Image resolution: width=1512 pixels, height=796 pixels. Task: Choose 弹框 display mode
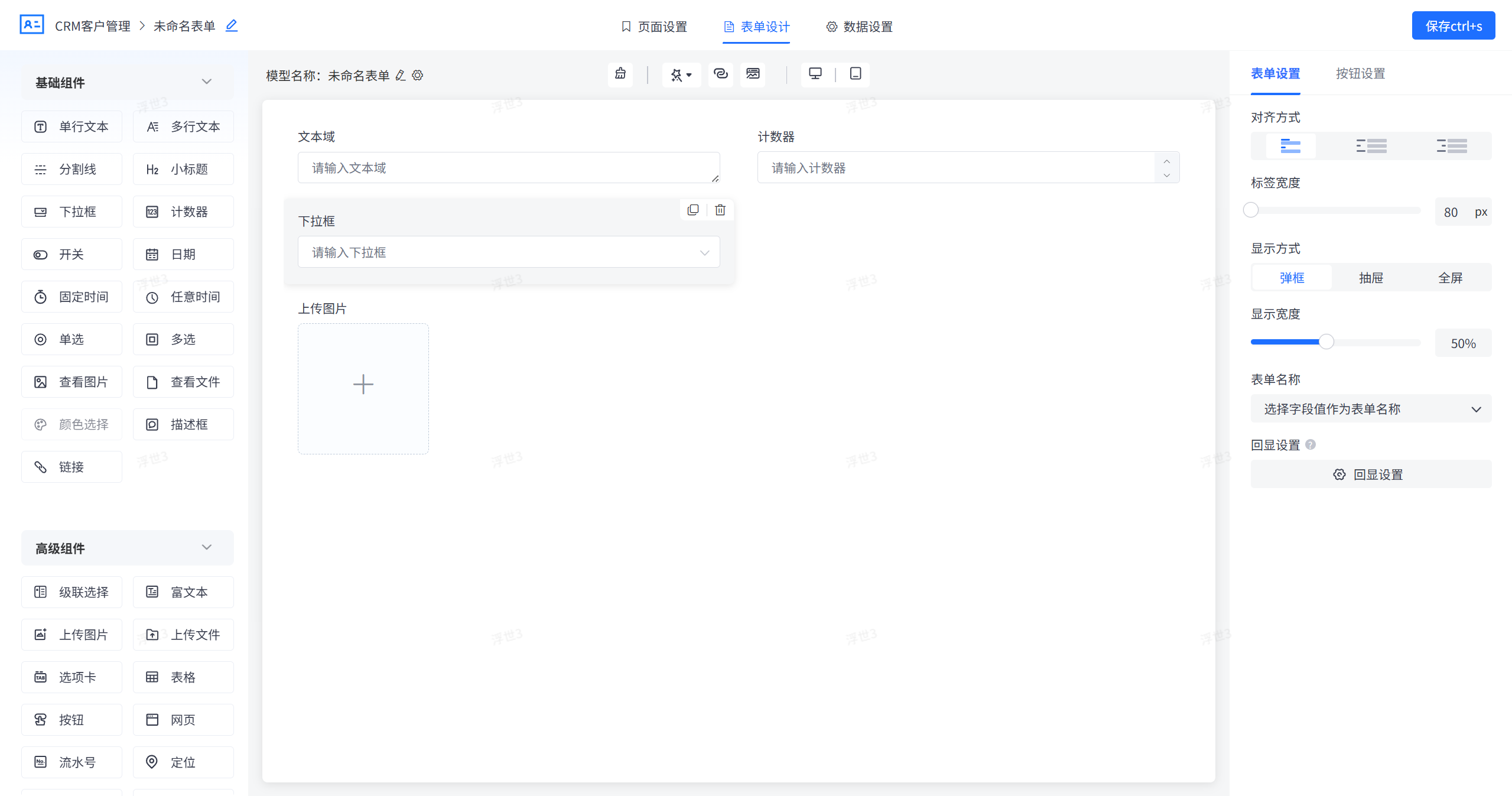pos(1292,278)
